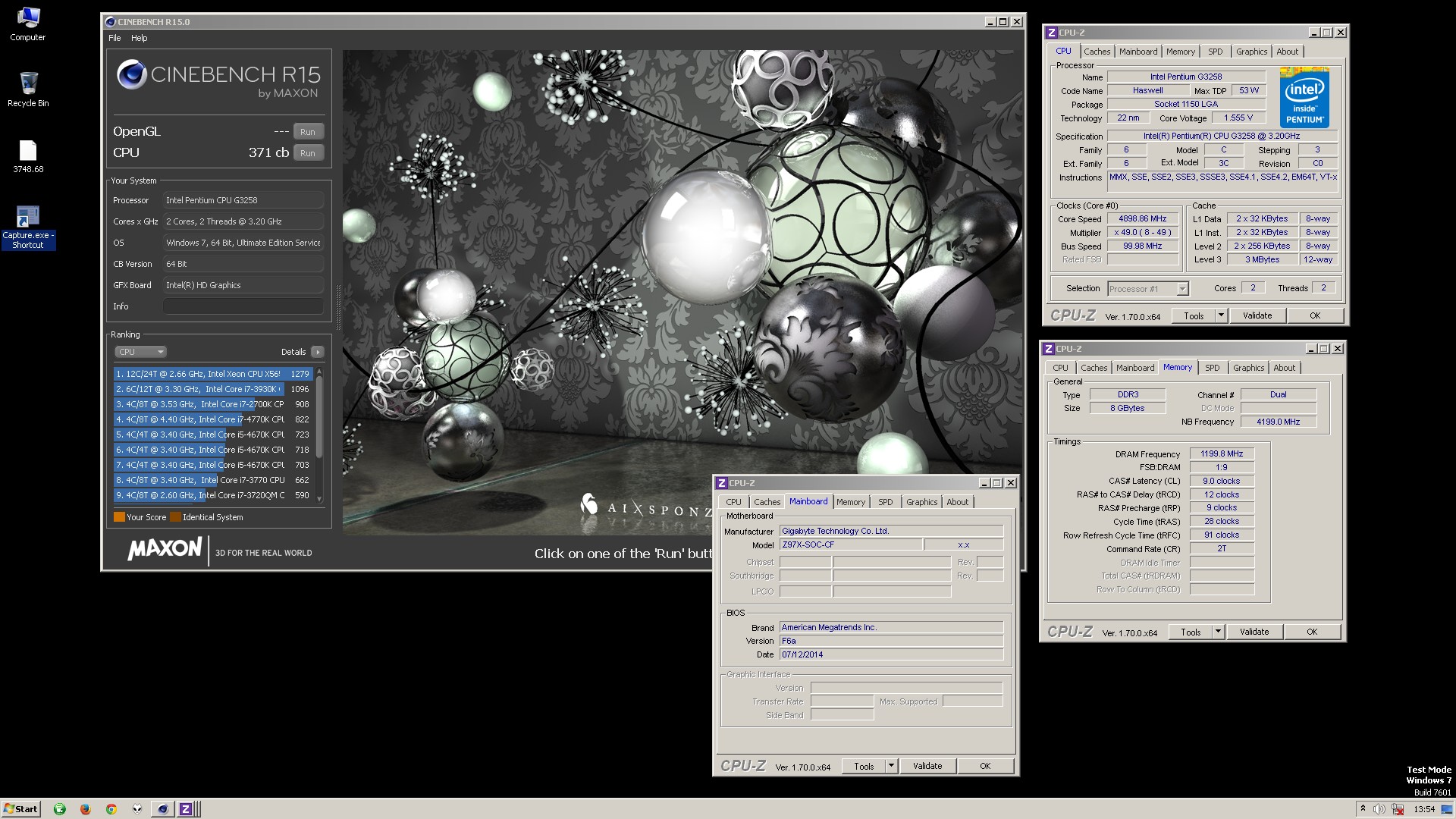
Task: Open the volume speaker tray icon
Action: [1379, 809]
